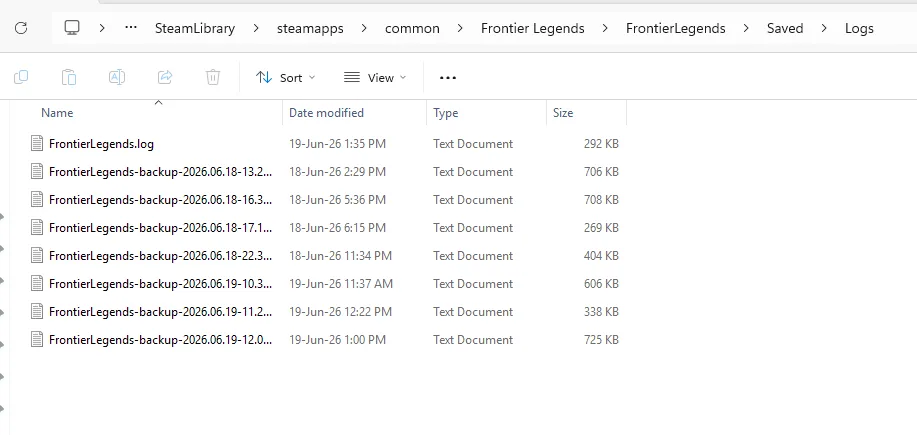The width and height of the screenshot is (917, 435).
Task: Click date 19-Jun-26 12:22 PM
Action: tap(340, 312)
